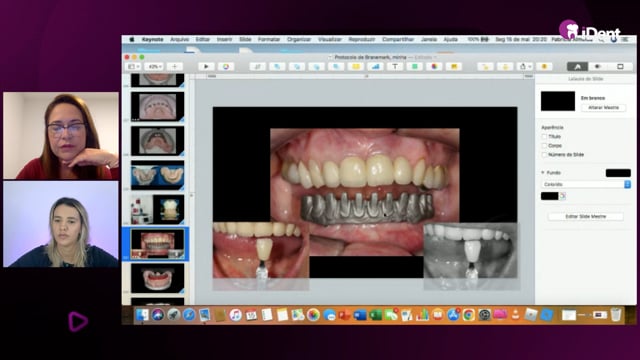The image size is (640, 360).
Task: Open the Animate inspector icon
Action: [x=598, y=67]
